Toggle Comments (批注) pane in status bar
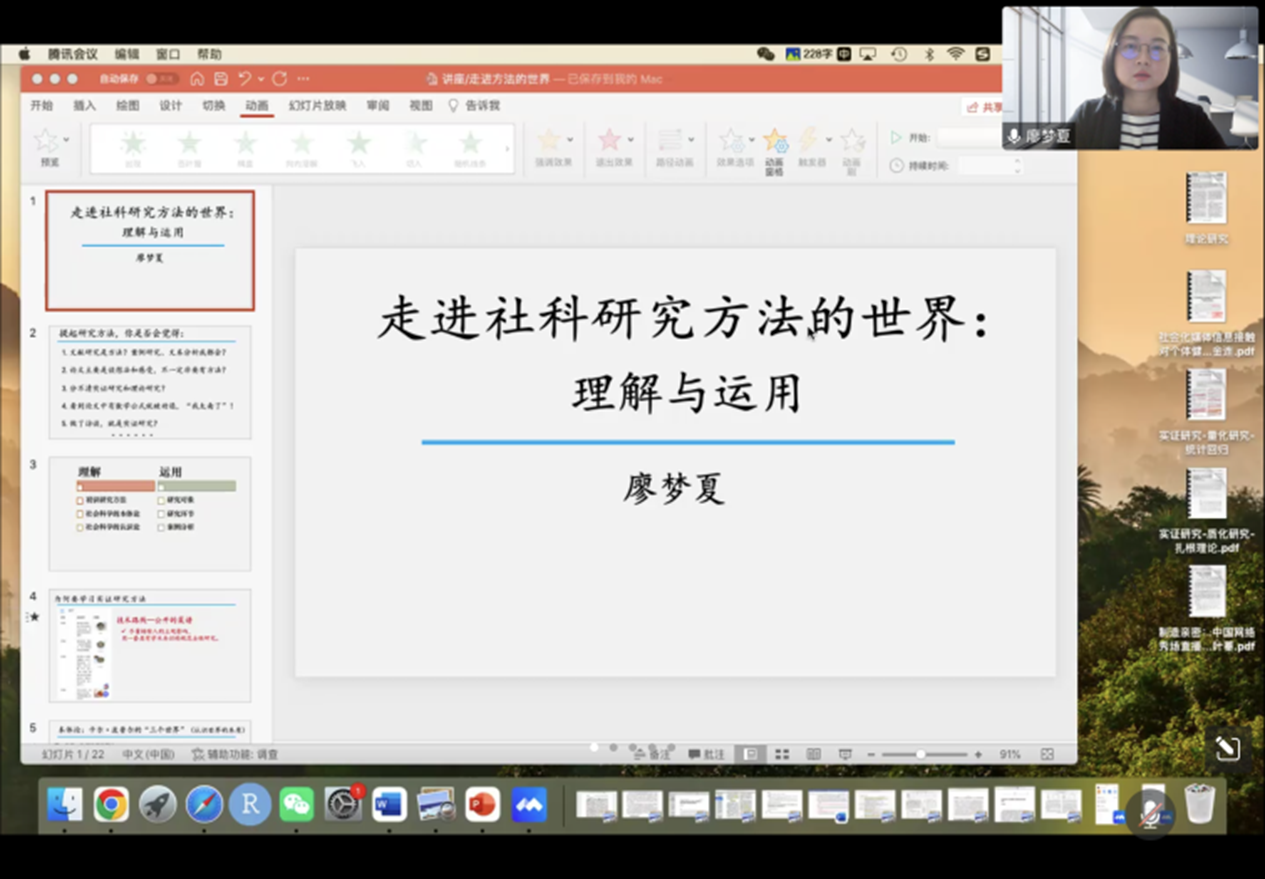Screen dimensions: 1265x879 (x=706, y=755)
